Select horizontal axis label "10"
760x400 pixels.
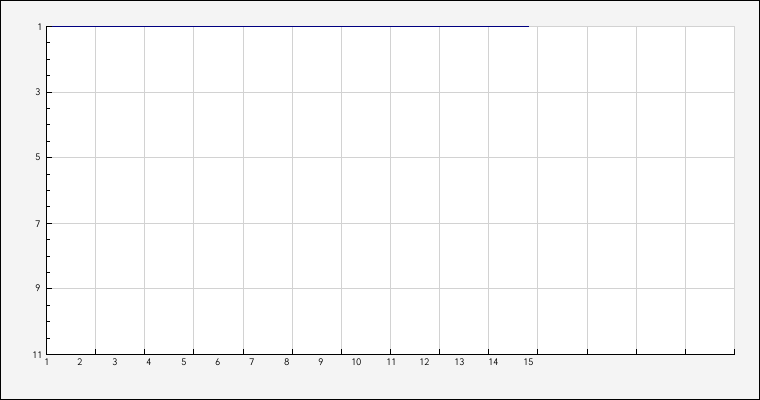click(356, 362)
